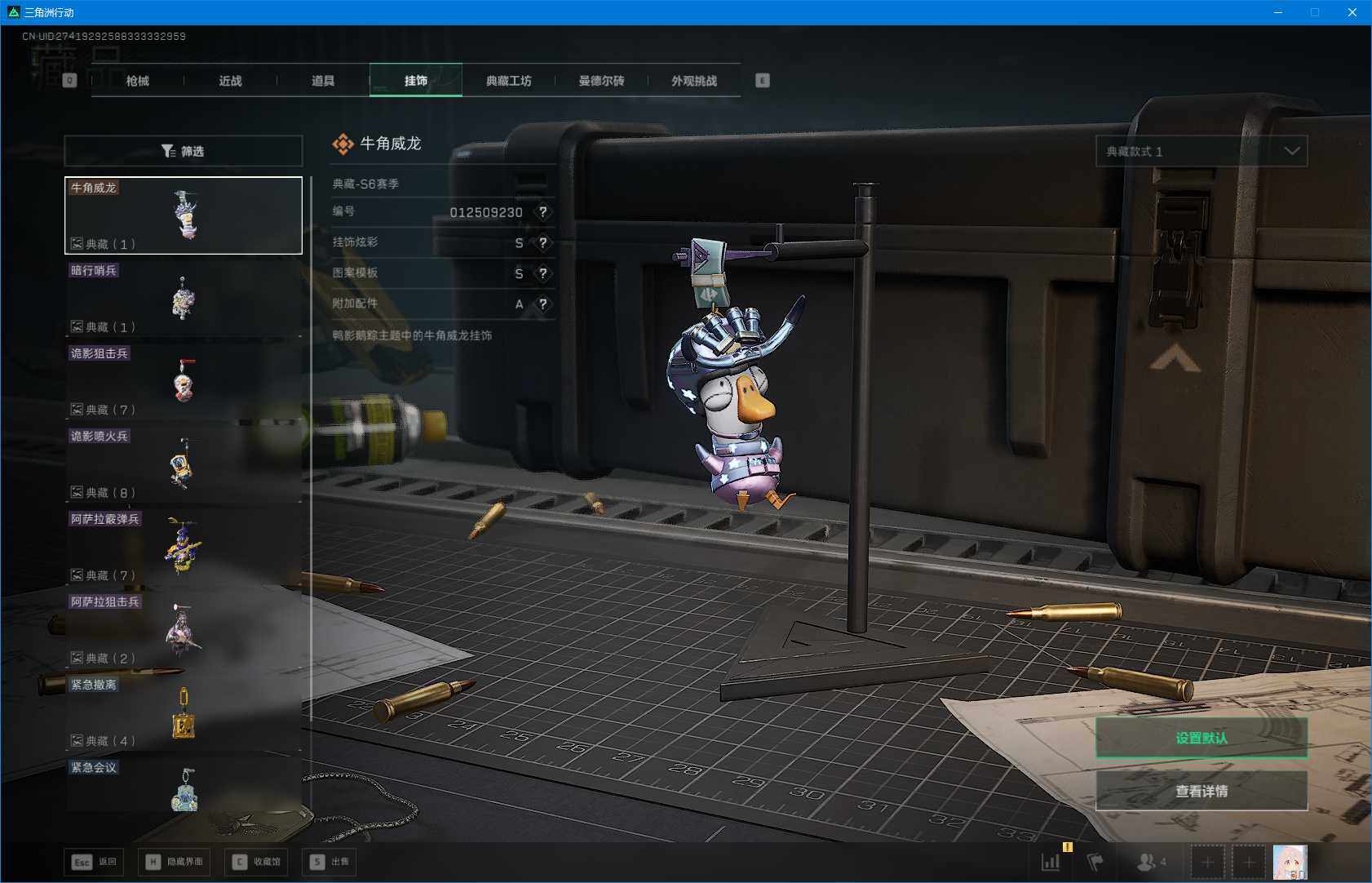
Task: Click the 三角洲行动 app icon in title bar
Action: [13, 12]
